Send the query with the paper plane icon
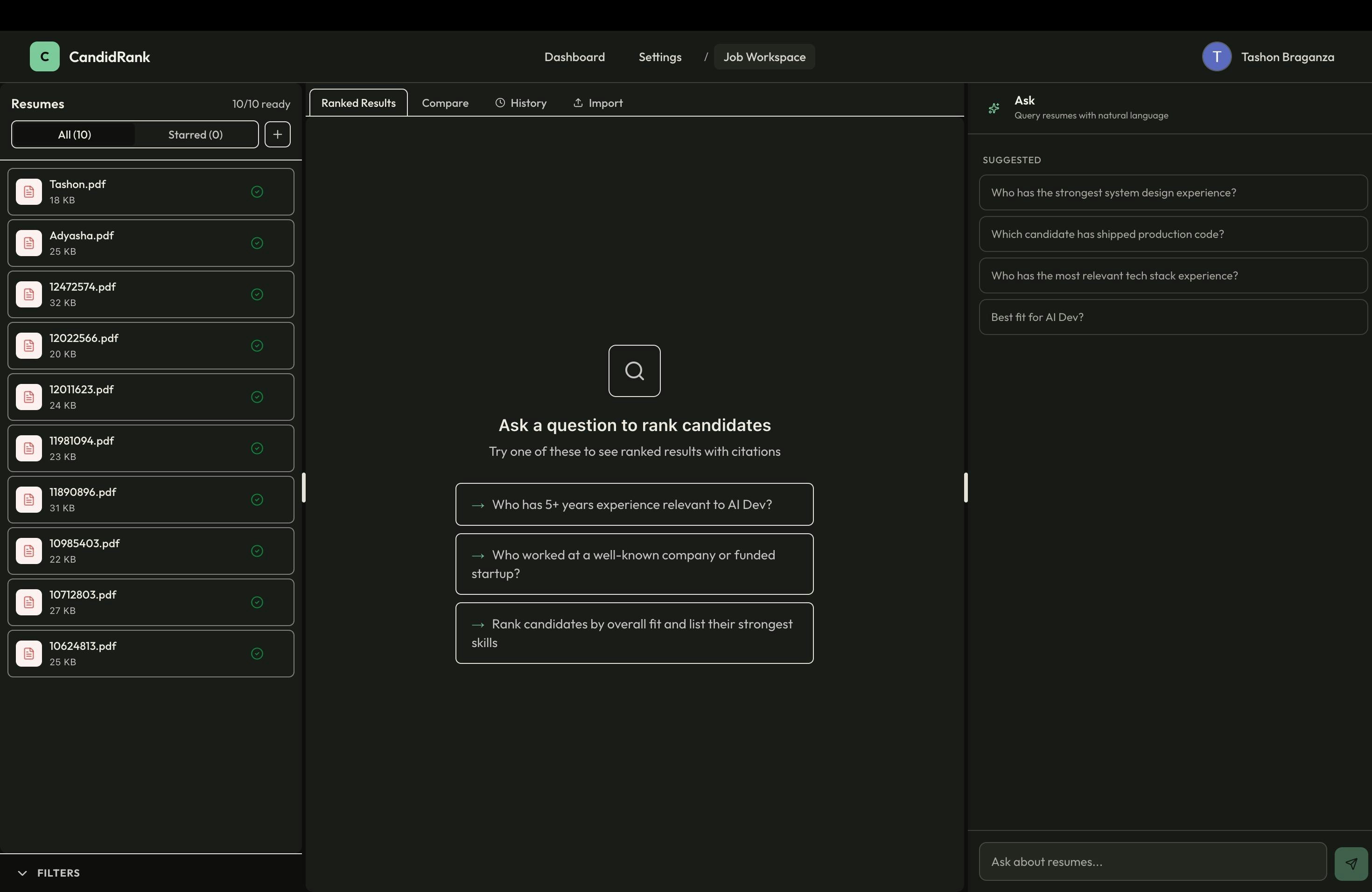1372x892 pixels. [1351, 863]
